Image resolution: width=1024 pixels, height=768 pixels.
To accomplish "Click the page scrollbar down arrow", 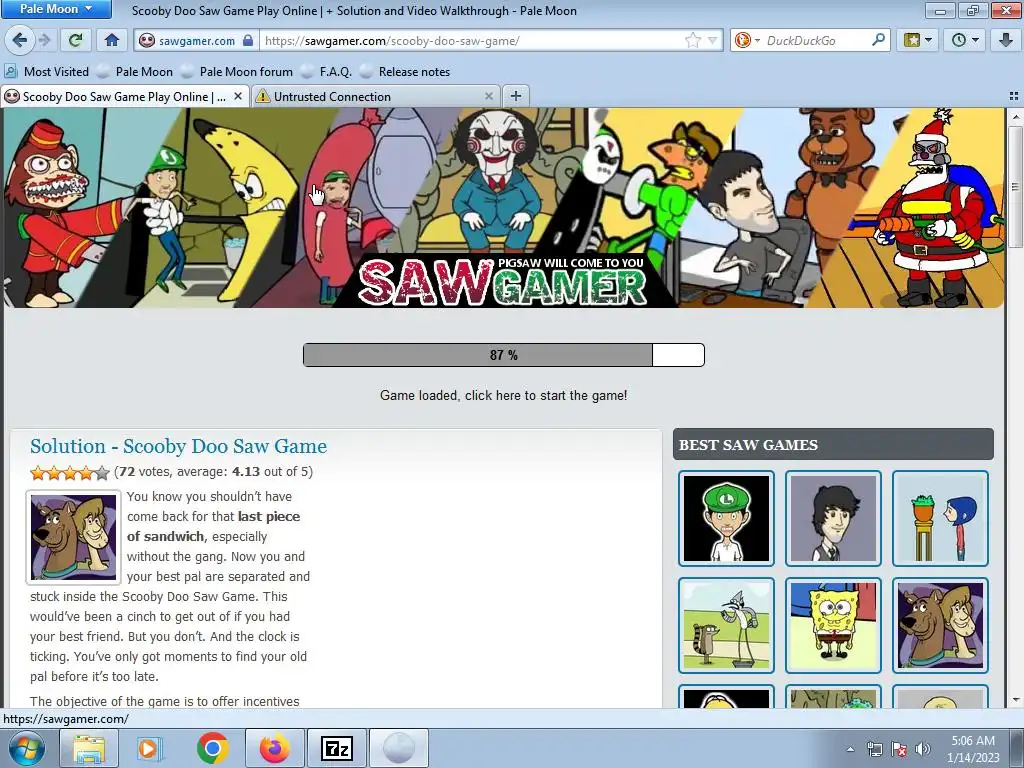I will (x=1016, y=700).
